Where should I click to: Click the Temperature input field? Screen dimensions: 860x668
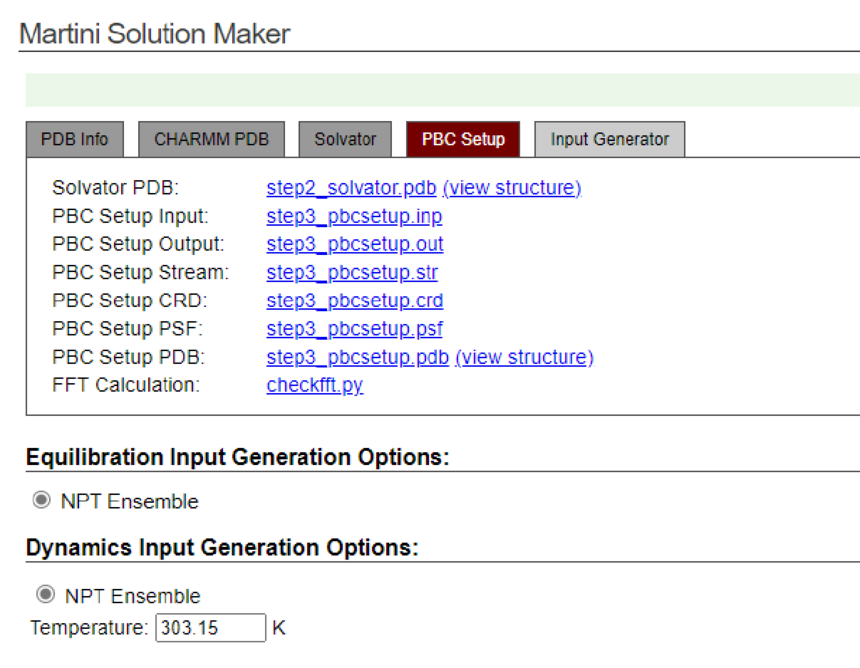pyautogui.click(x=210, y=628)
